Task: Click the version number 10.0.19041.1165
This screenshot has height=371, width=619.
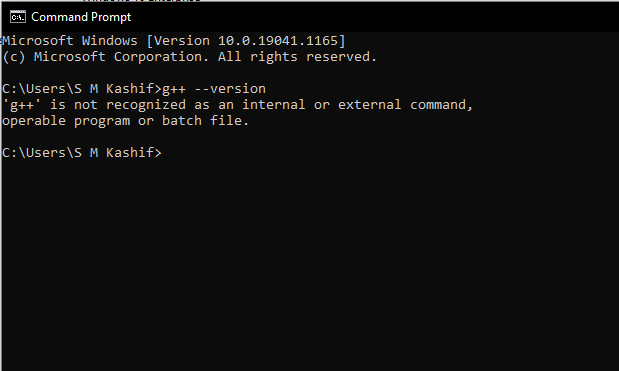Action: click(279, 41)
